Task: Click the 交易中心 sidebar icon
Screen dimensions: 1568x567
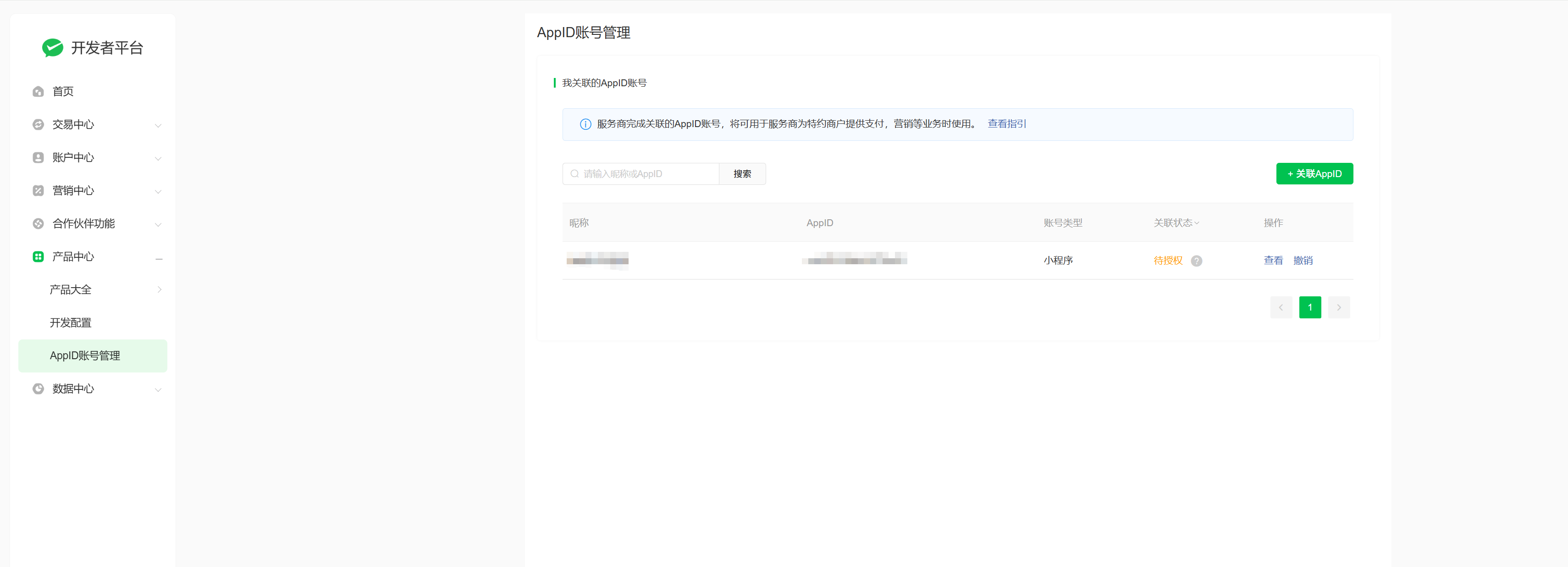Action: coord(38,124)
